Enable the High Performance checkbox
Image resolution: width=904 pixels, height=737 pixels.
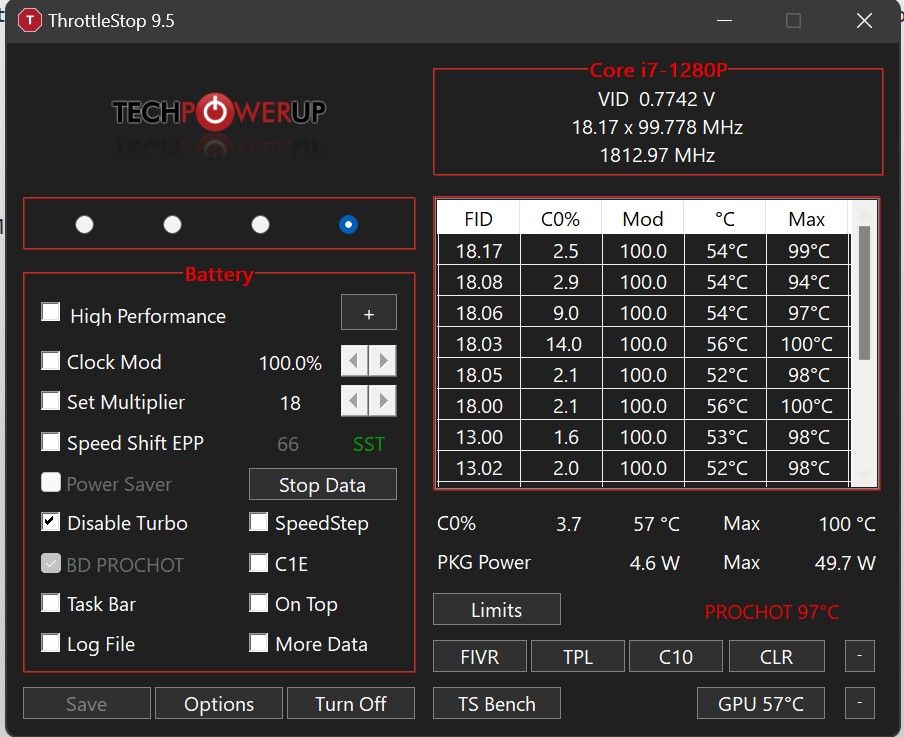(51, 312)
